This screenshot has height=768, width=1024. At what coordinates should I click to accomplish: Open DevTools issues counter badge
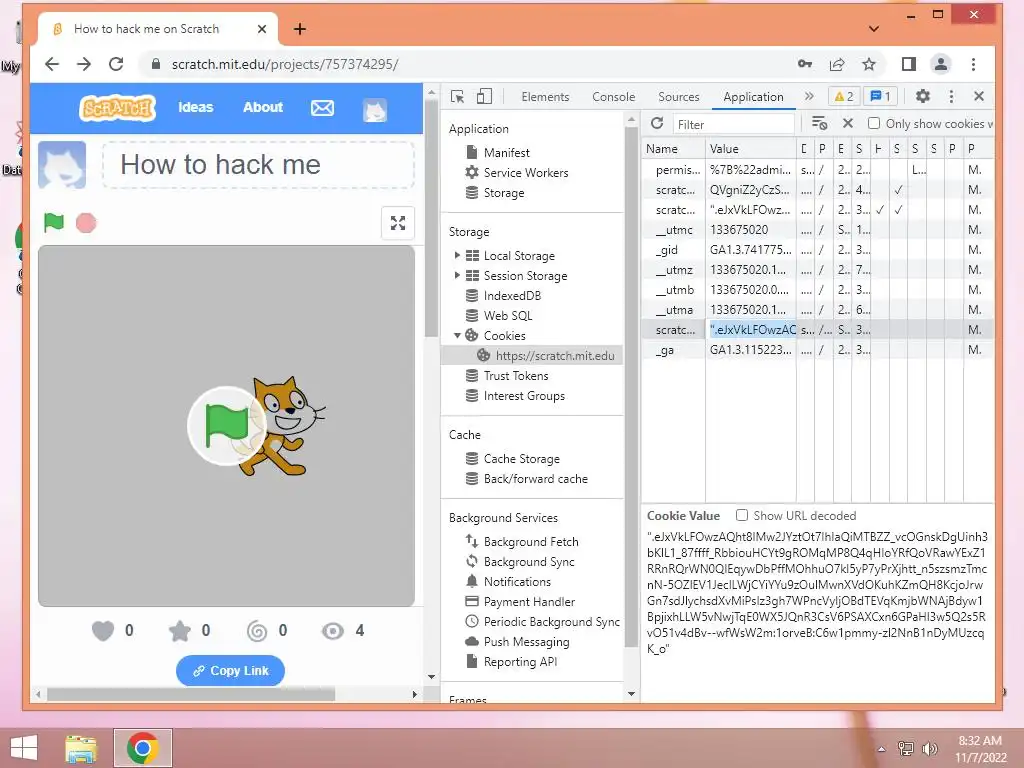[x=880, y=97]
